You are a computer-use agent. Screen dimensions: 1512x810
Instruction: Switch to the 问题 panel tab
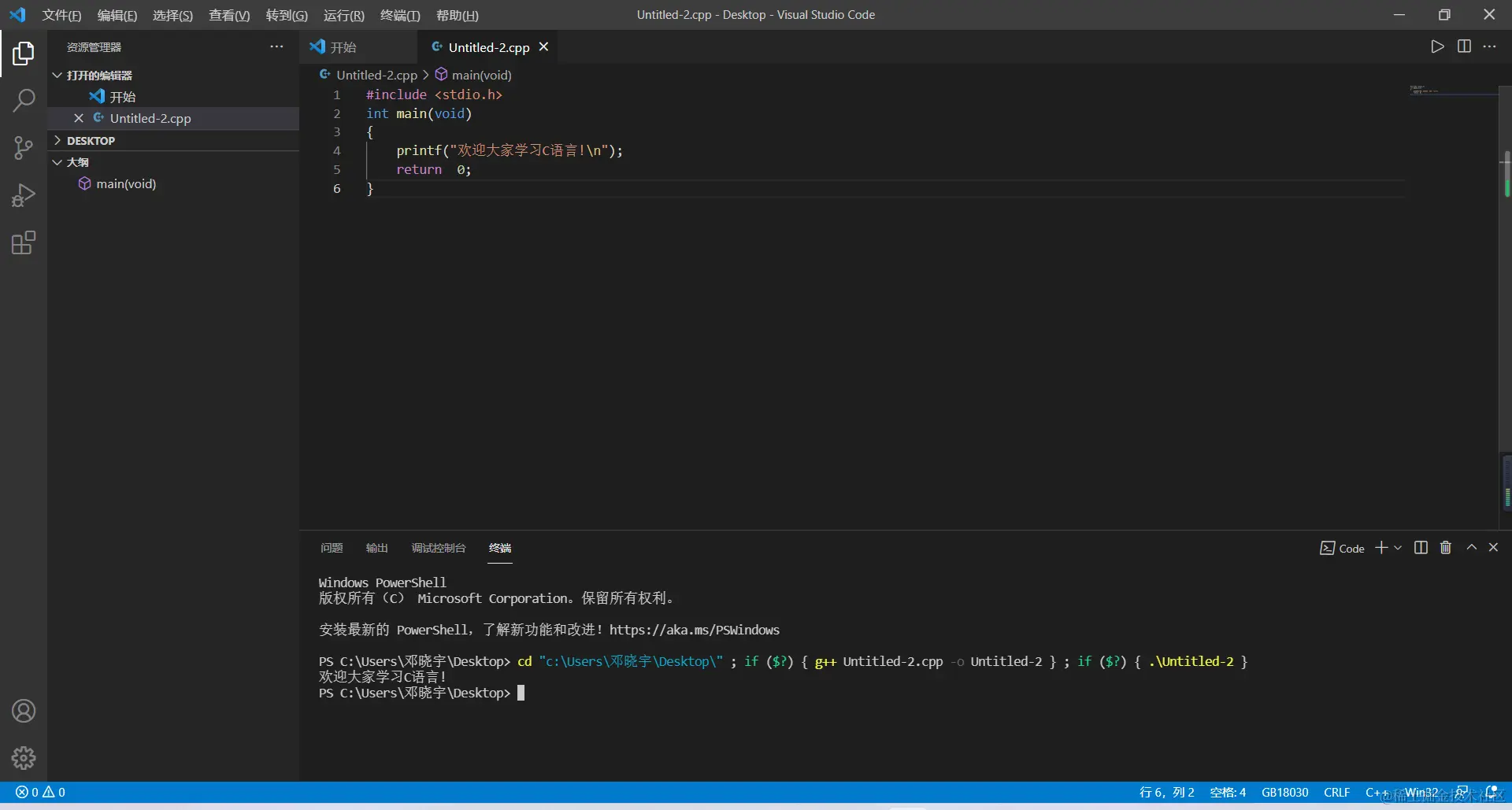332,548
